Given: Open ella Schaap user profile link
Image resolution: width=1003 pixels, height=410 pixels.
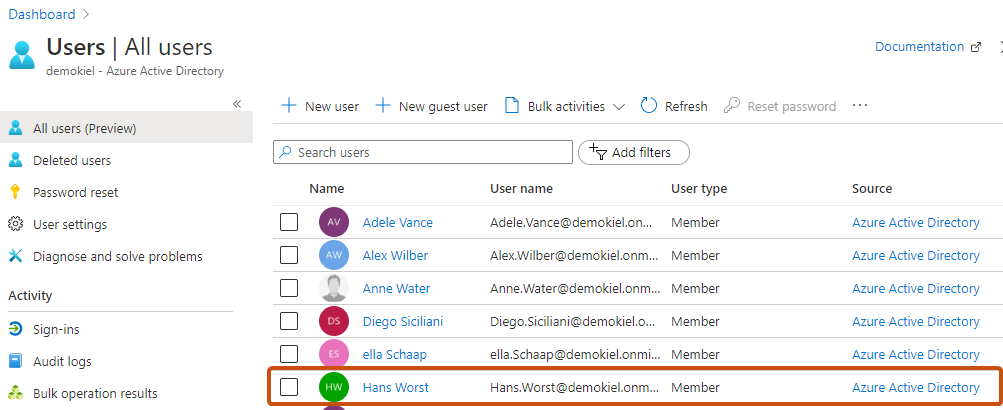Looking at the screenshot, I should (x=395, y=354).
